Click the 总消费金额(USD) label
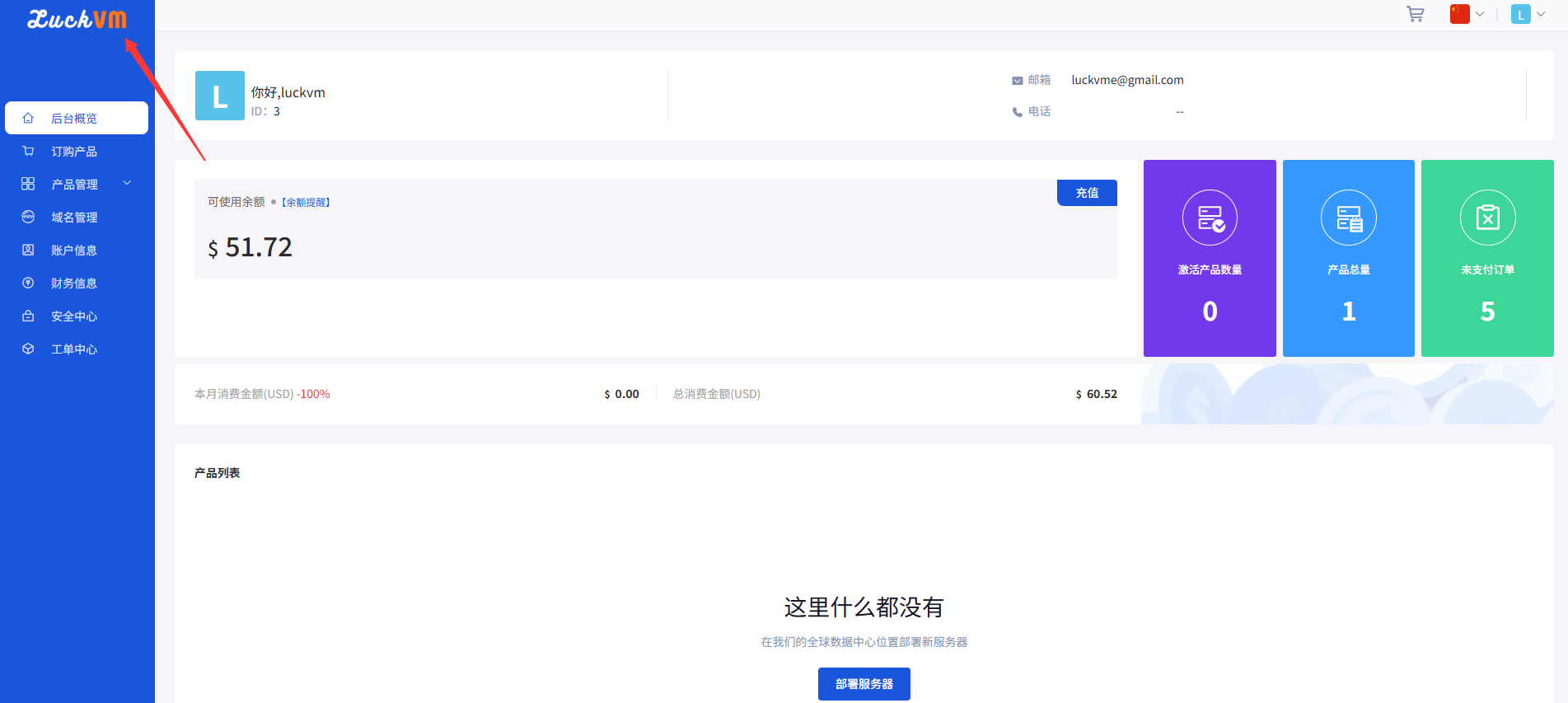Screen dimensions: 1568x703 coord(717,394)
